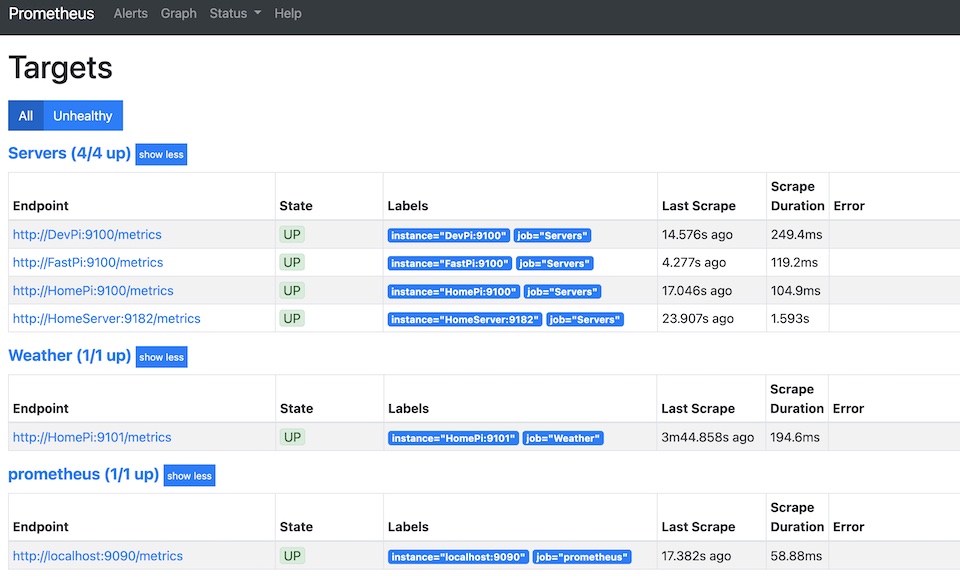Click the 3m44.858s ago last scrape value
Image resolution: width=960 pixels, height=579 pixels.
click(708, 438)
